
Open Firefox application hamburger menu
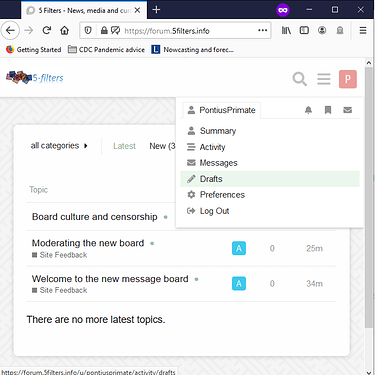click(x=363, y=30)
